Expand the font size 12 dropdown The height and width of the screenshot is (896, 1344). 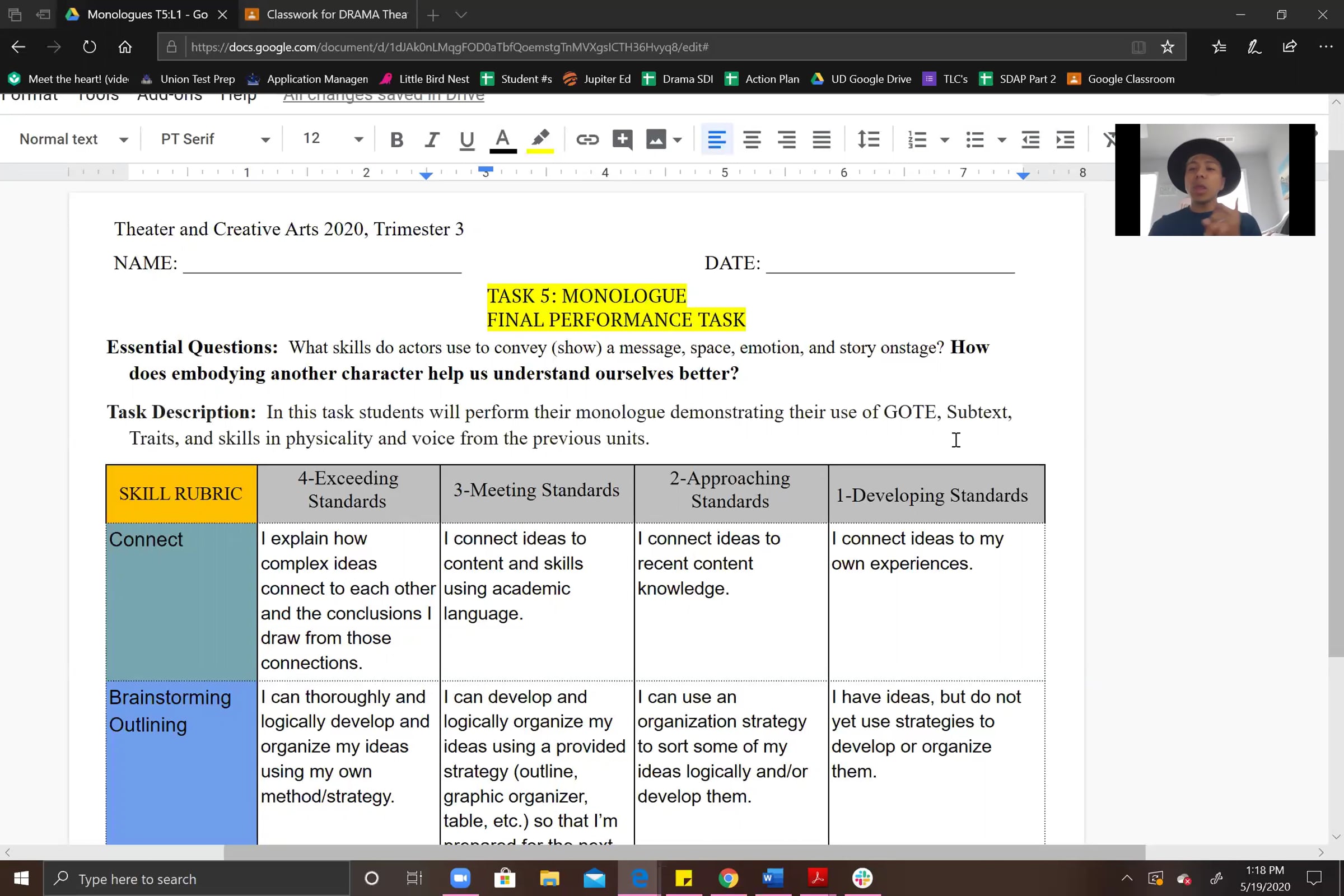tap(332, 139)
